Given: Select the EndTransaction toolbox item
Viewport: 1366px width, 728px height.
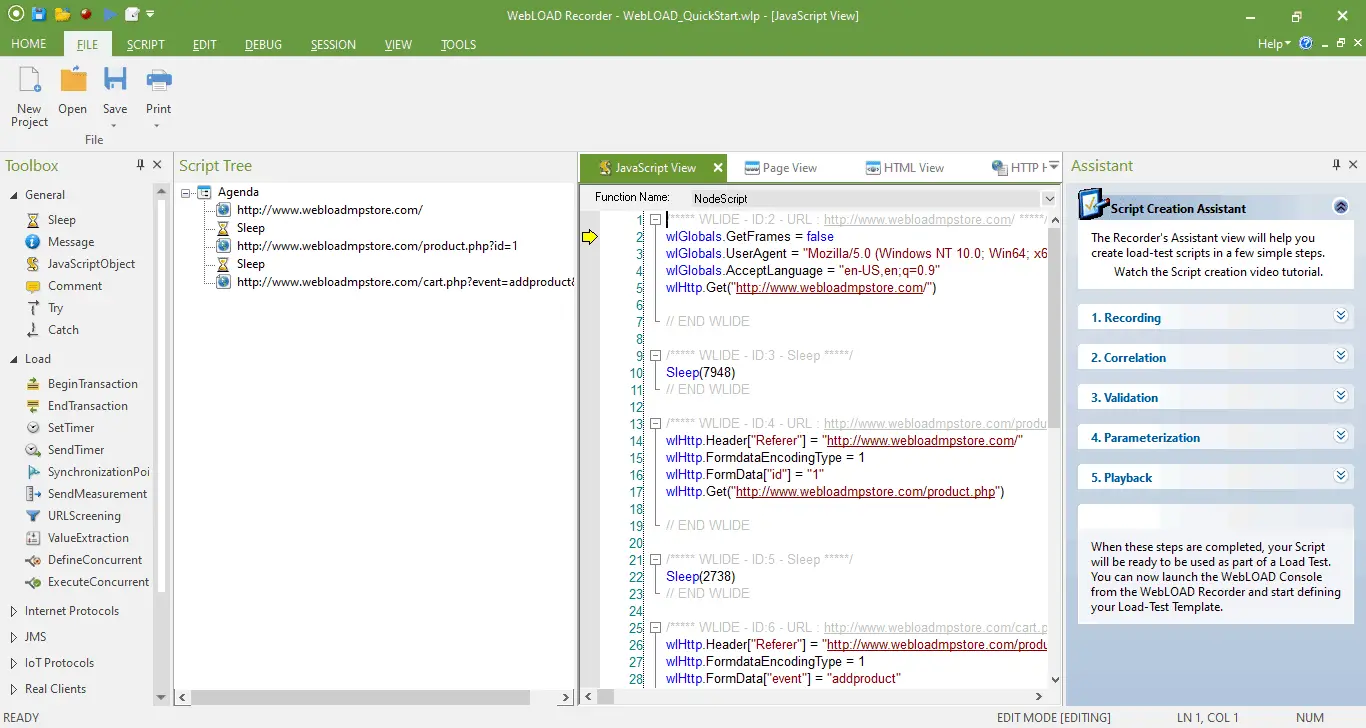Looking at the screenshot, I should point(87,406).
